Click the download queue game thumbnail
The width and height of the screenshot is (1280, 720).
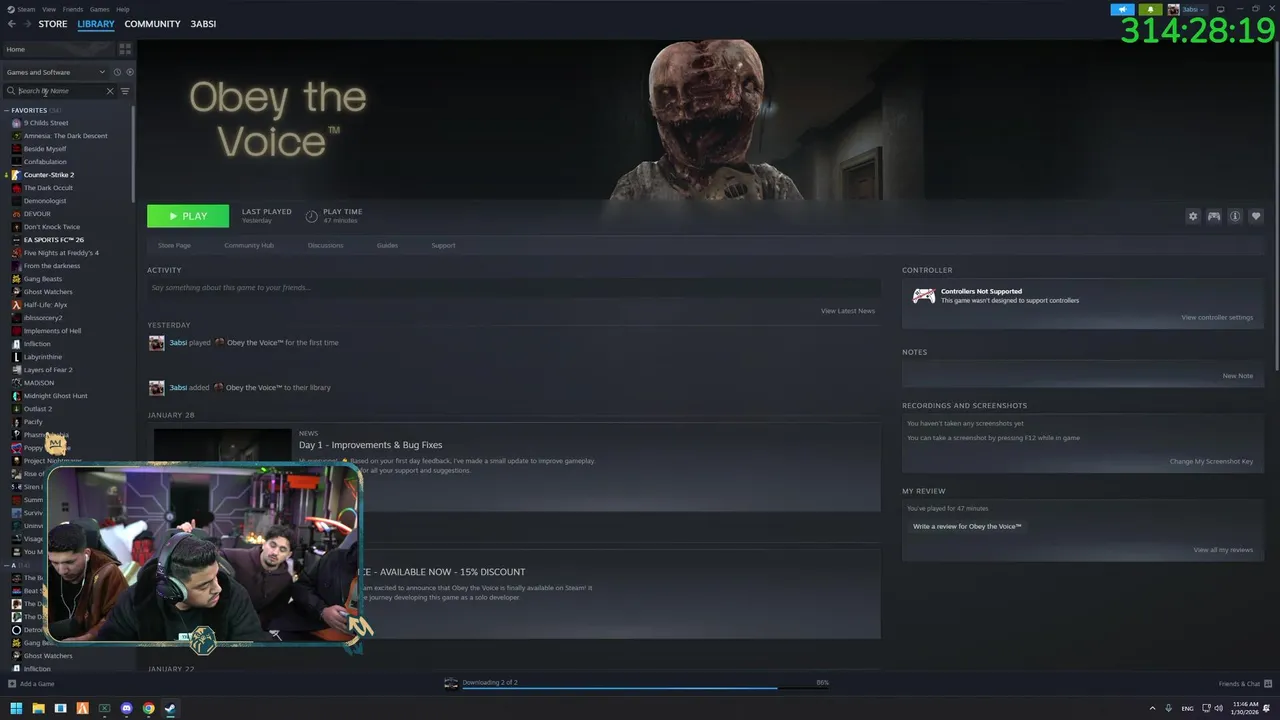pos(451,683)
